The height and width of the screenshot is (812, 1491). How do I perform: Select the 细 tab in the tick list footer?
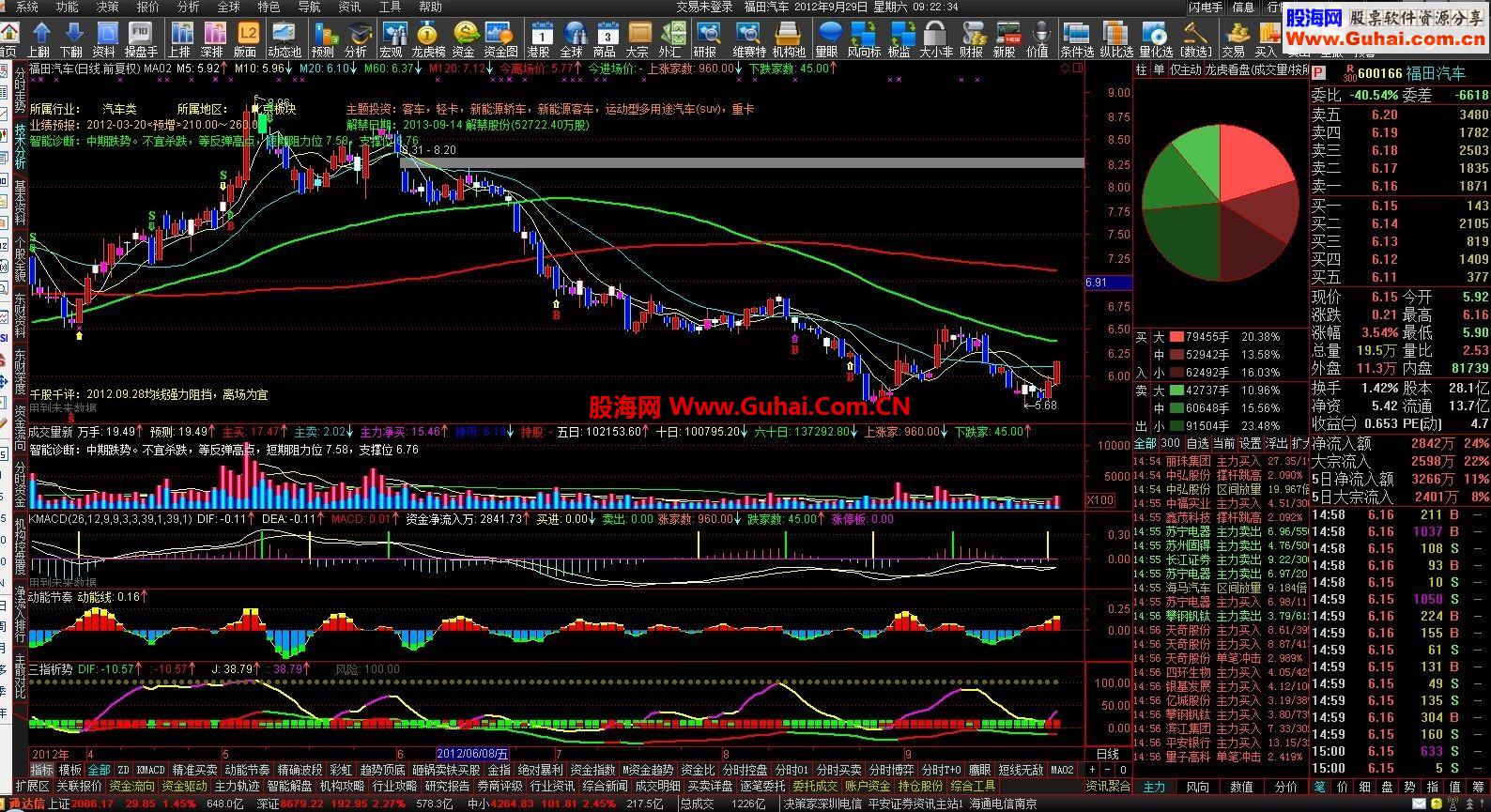coord(1364,787)
